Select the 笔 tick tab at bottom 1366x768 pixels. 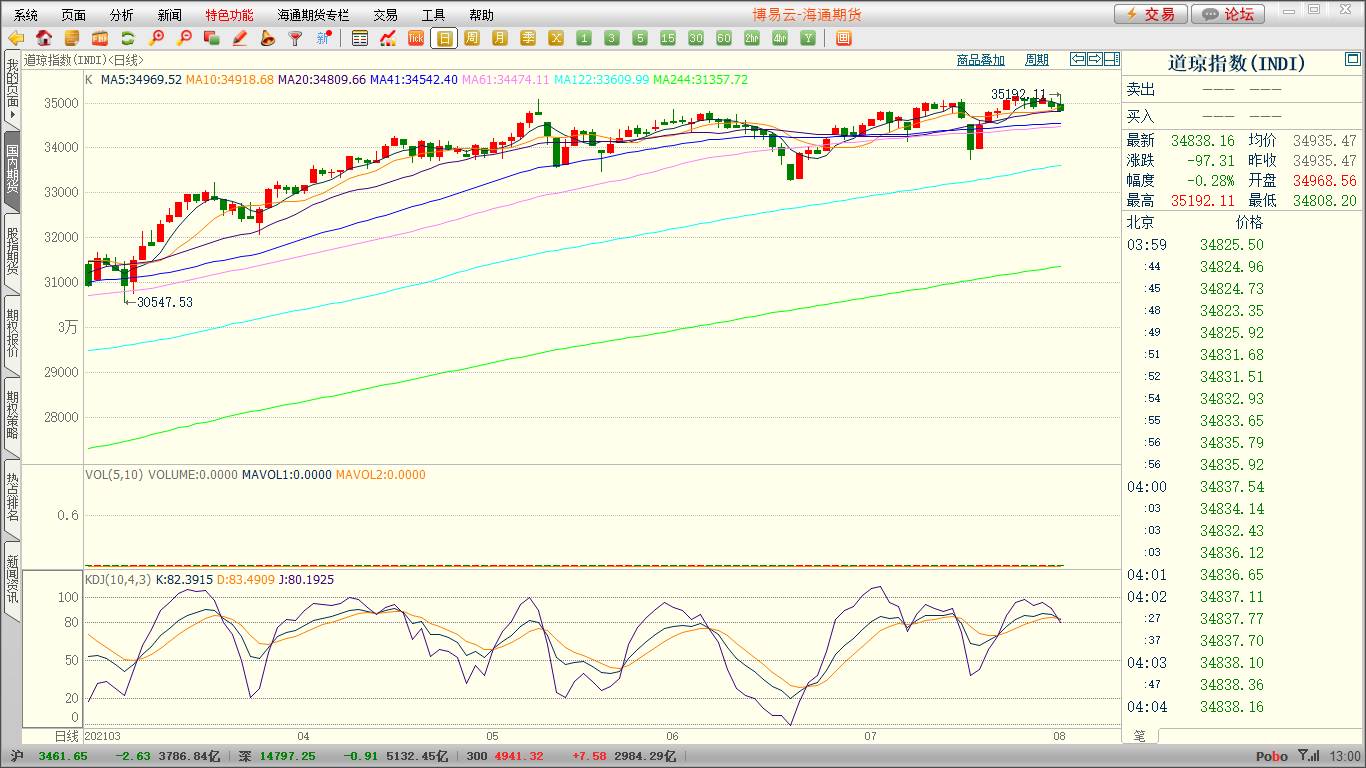pyautogui.click(x=1140, y=735)
